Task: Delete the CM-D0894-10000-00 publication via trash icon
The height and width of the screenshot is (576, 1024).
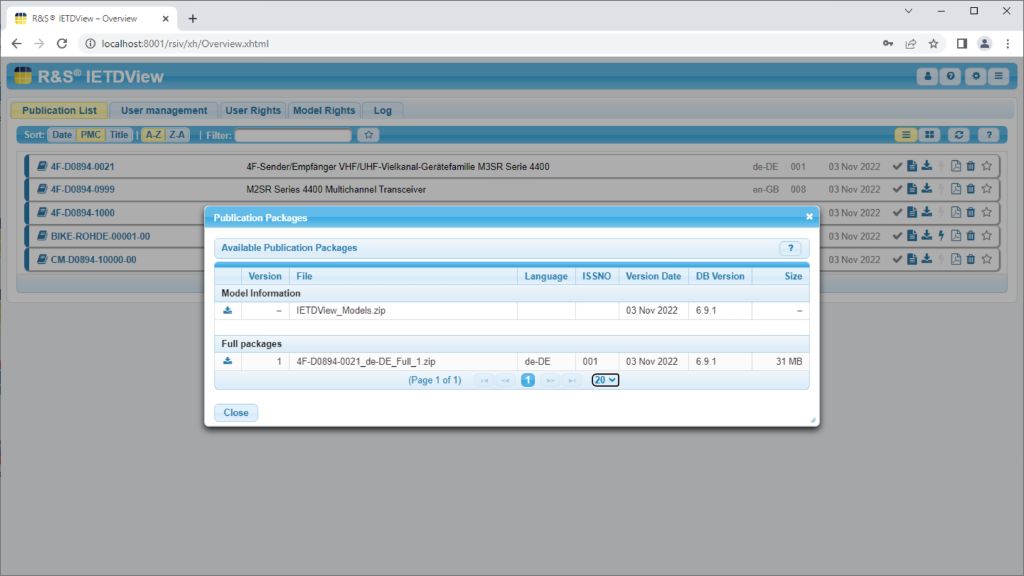Action: point(971,259)
